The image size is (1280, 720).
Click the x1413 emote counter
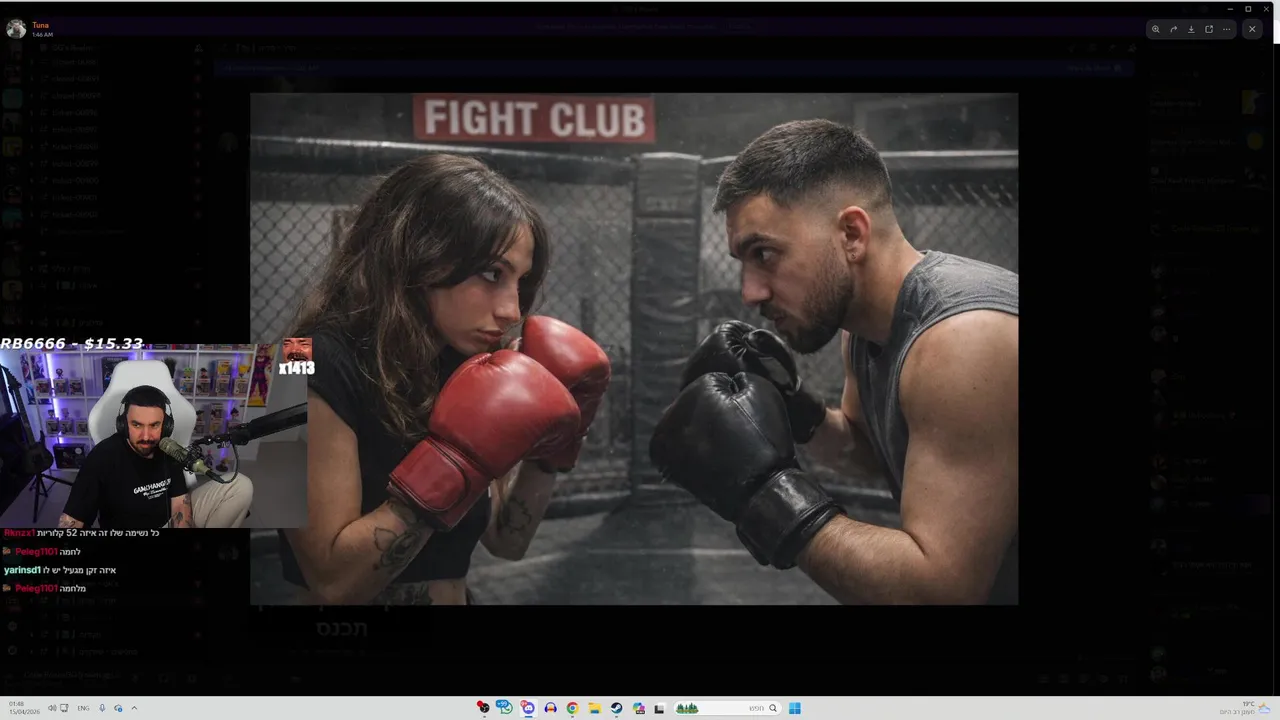(296, 368)
